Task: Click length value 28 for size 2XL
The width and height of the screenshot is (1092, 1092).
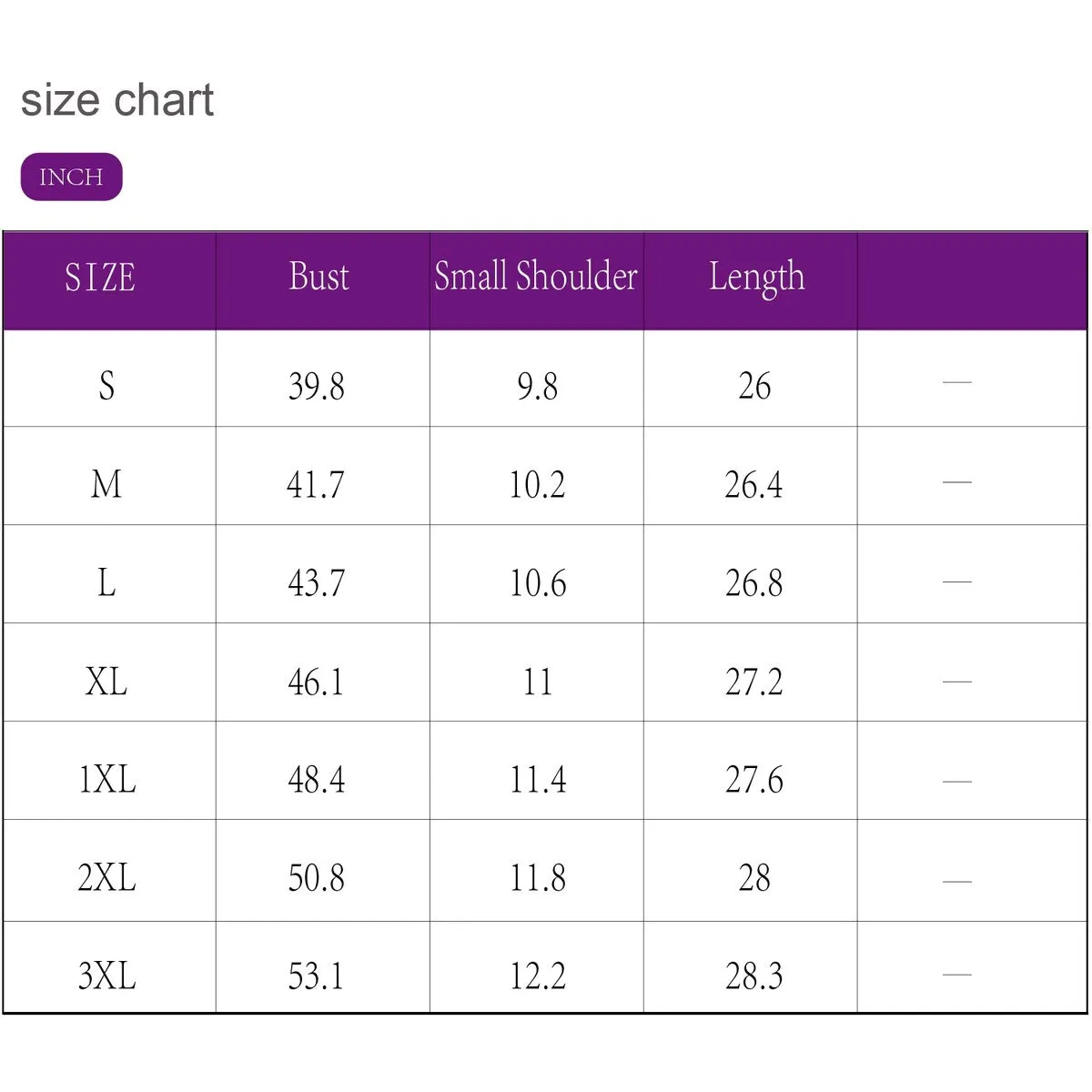Action: click(x=754, y=878)
